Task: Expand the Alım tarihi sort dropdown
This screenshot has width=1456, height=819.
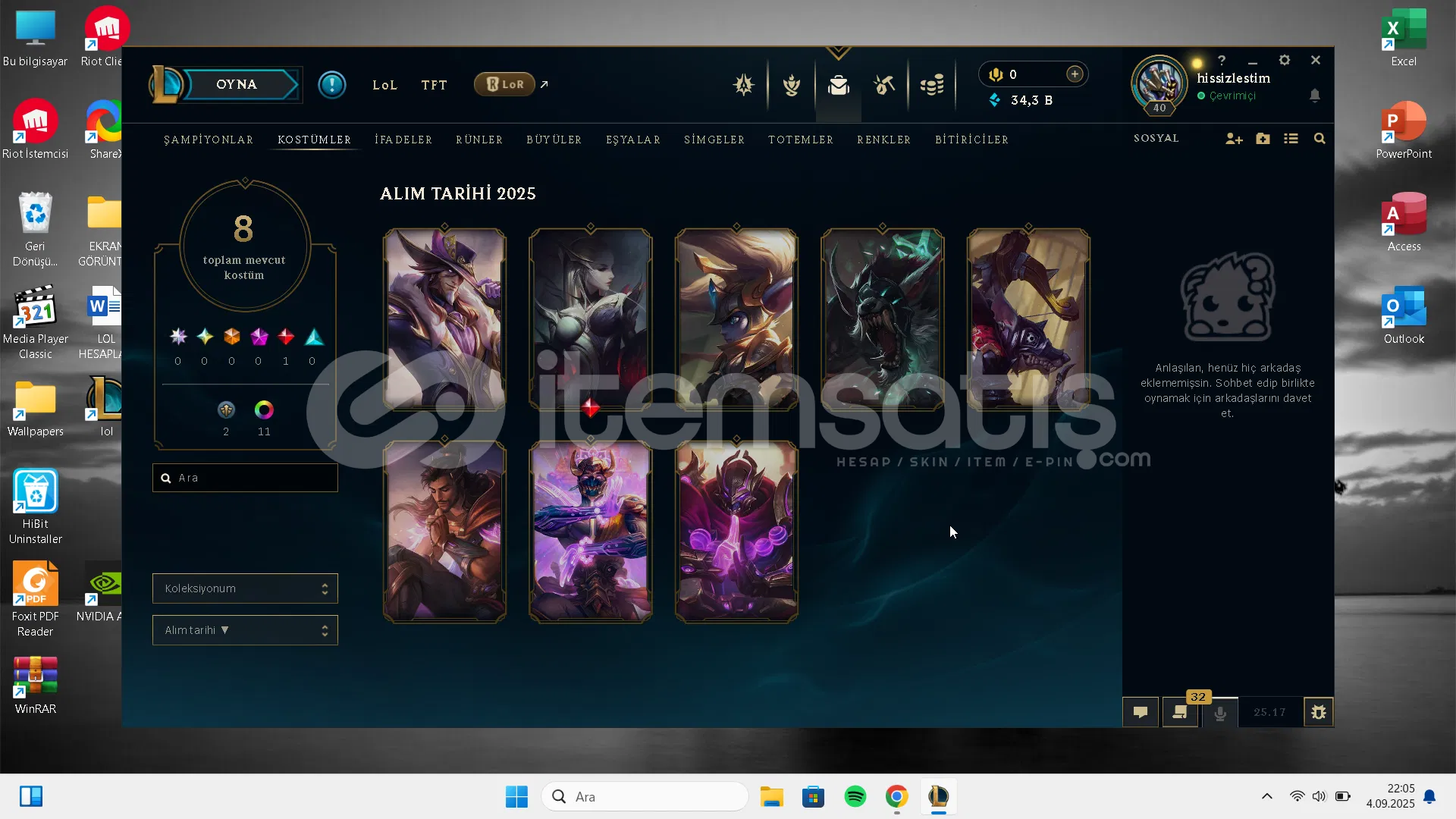Action: click(x=245, y=630)
